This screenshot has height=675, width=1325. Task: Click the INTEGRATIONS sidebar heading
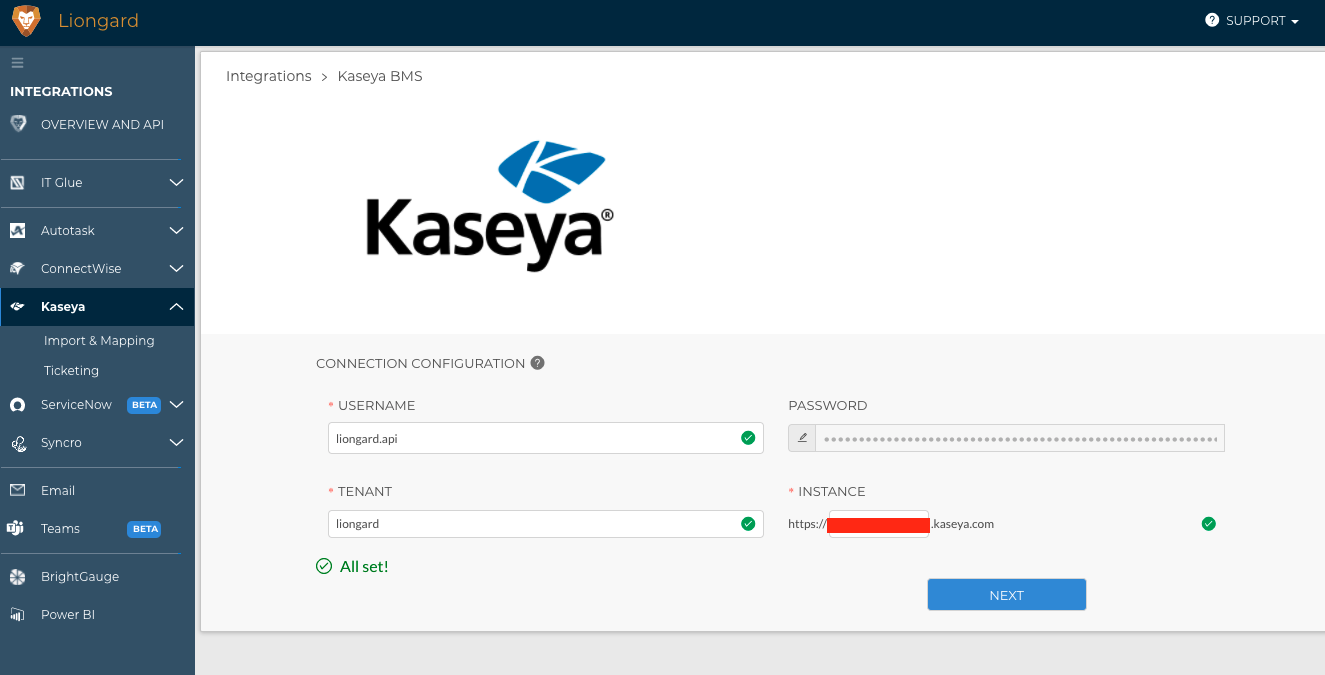coord(61,91)
